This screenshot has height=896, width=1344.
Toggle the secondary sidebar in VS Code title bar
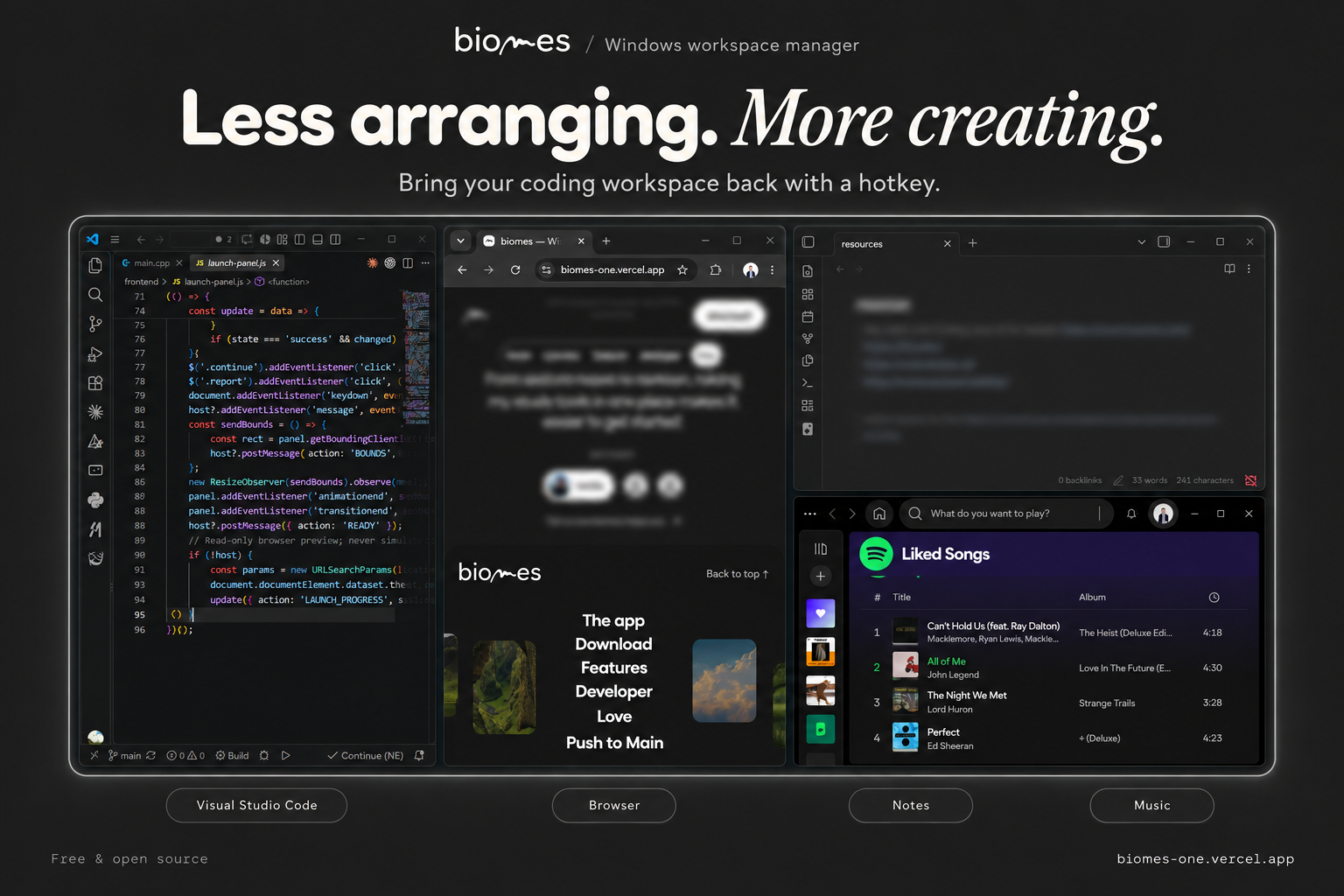pyautogui.click(x=335, y=239)
